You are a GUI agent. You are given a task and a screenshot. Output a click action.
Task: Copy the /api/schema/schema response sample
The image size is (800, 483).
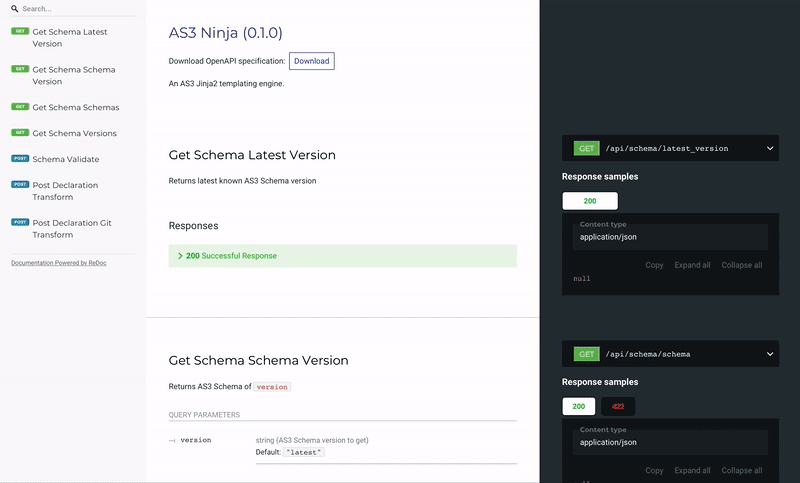[654, 471]
